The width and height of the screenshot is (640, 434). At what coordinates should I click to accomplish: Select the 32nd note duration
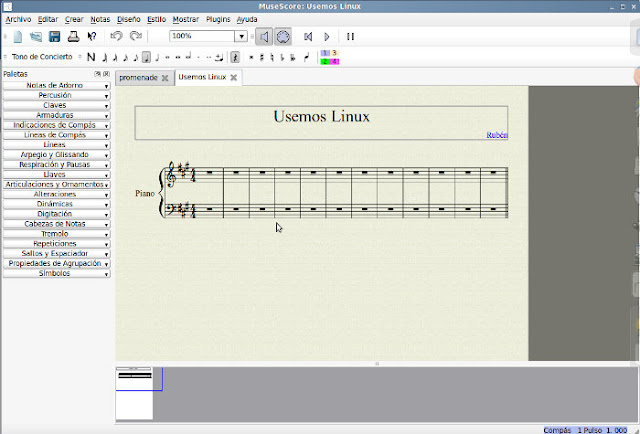point(115,58)
